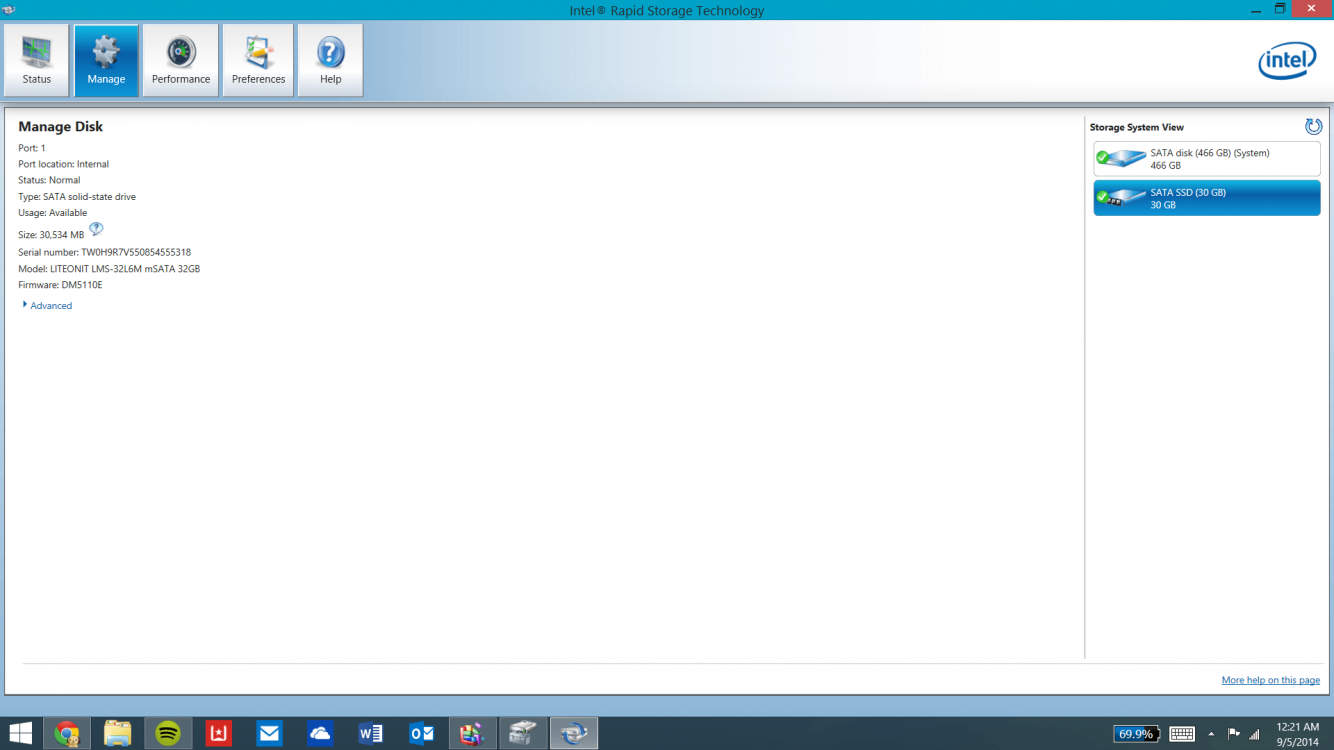Open the Status tab
The width and height of the screenshot is (1334, 750).
point(37,61)
